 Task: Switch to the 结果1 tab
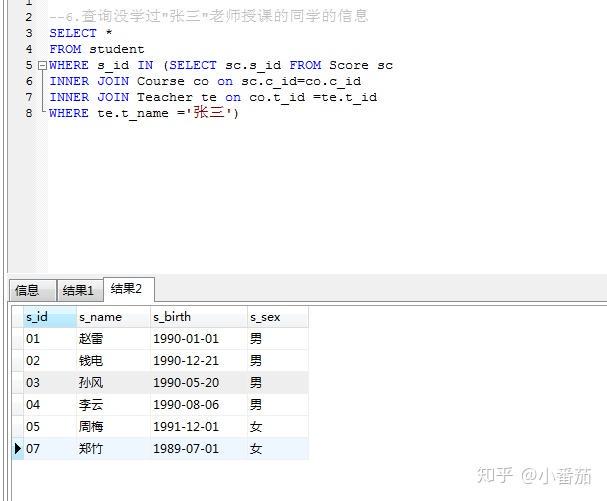[80, 290]
